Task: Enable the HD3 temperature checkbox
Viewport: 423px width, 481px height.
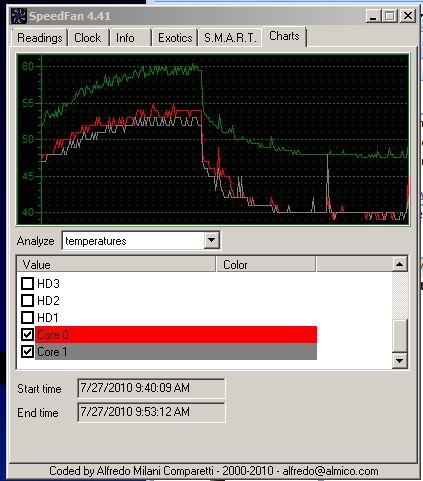Action: 27,284
